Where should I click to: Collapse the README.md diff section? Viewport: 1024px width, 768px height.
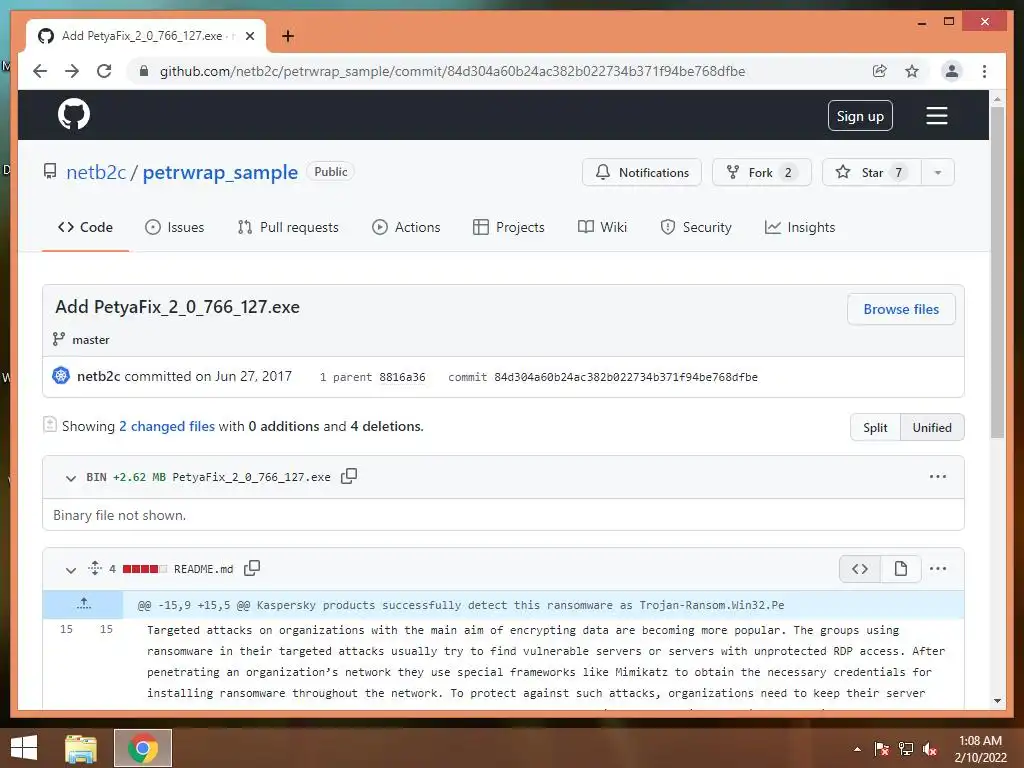click(x=71, y=570)
